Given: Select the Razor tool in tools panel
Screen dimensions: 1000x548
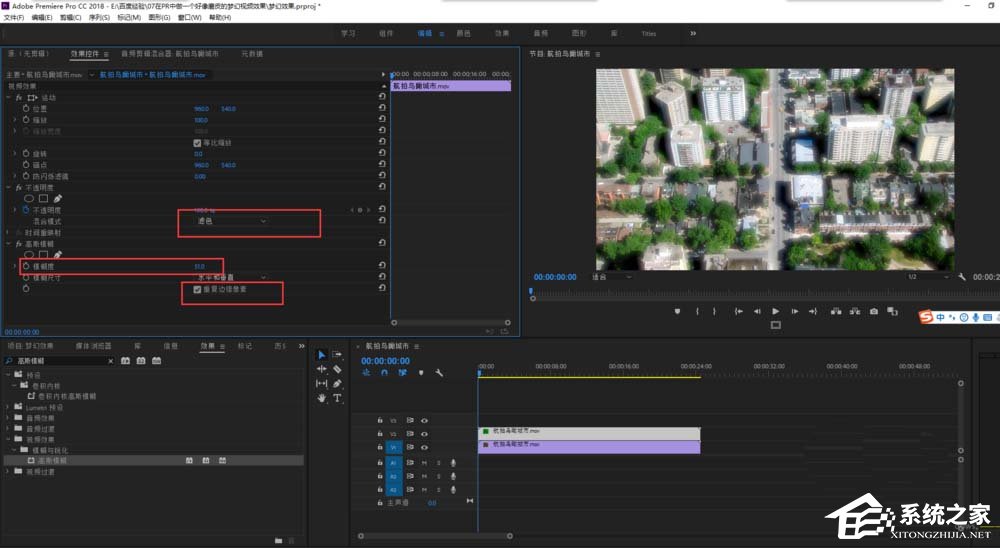Looking at the screenshot, I should [337, 369].
